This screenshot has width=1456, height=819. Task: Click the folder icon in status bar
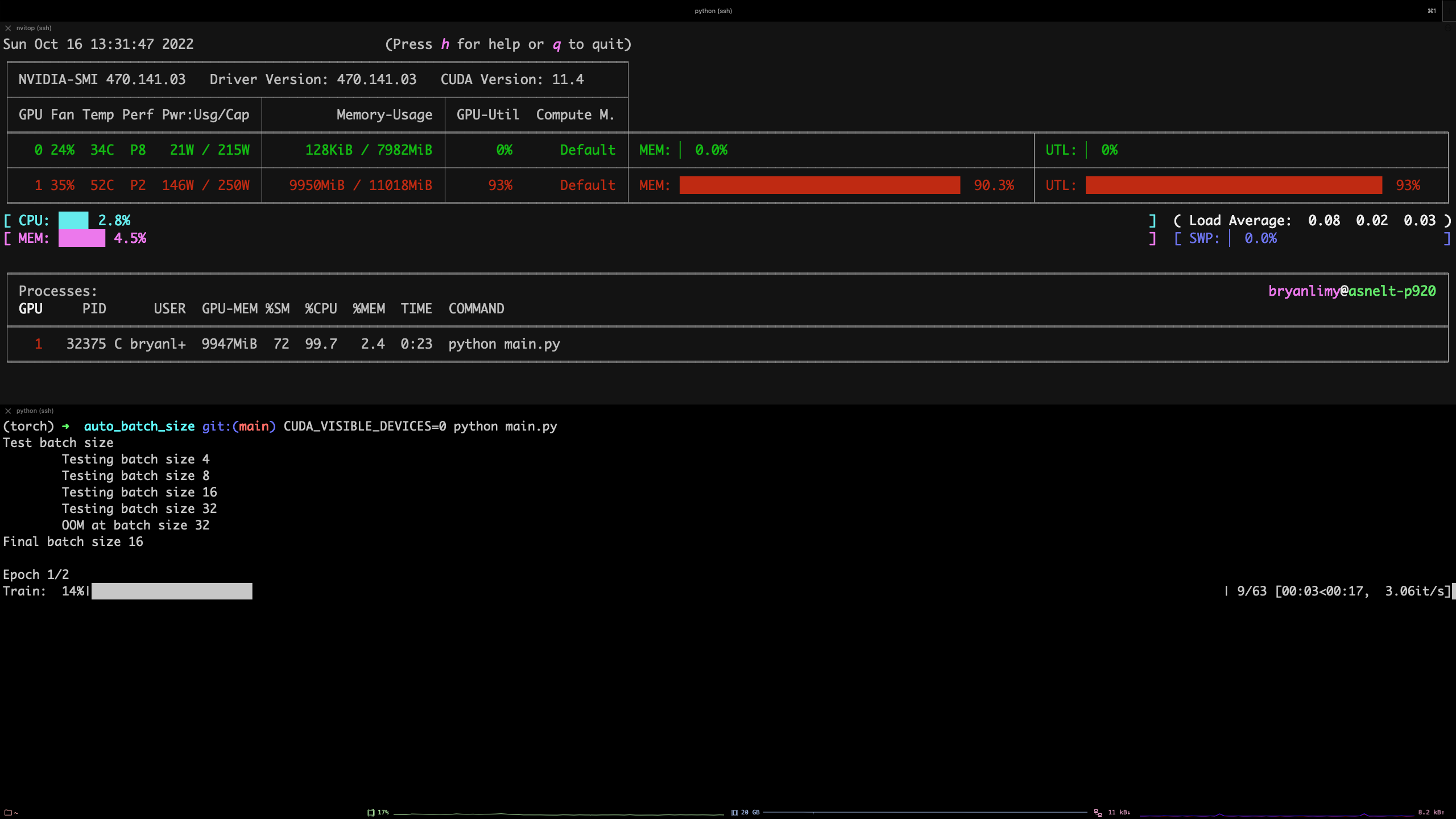8,813
